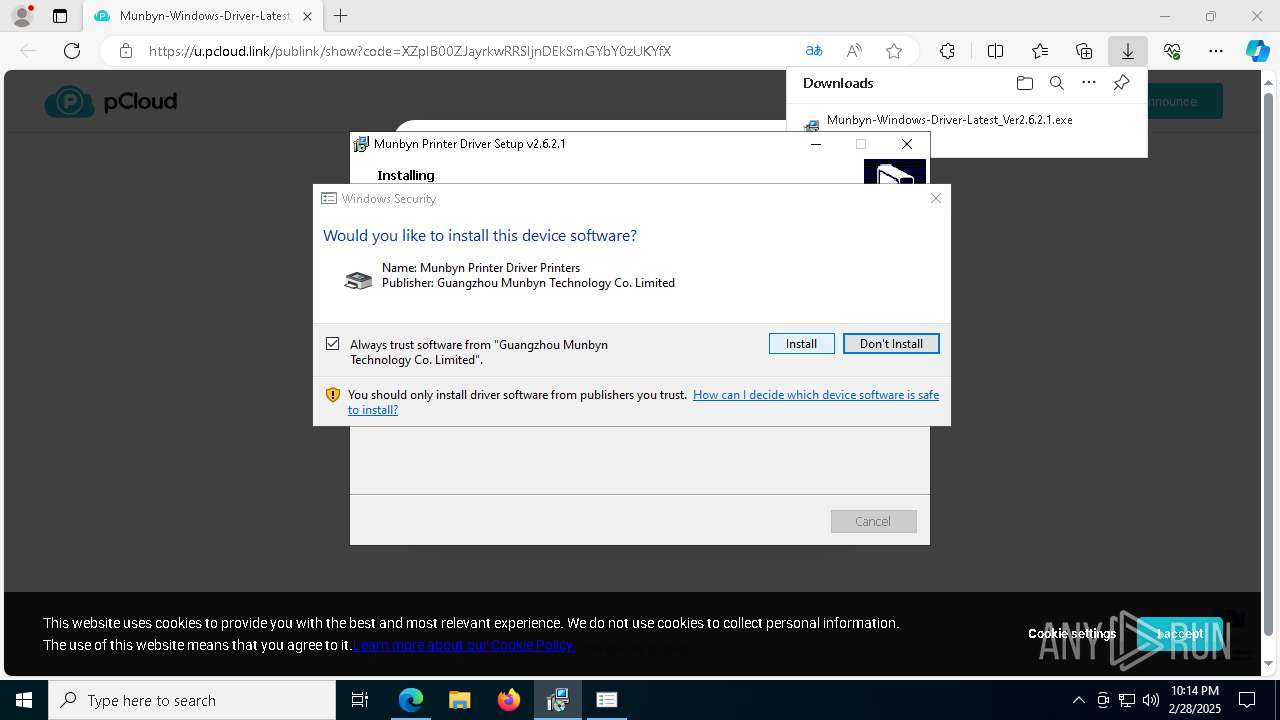
Task: Open network status tray icon
Action: click(1126, 700)
